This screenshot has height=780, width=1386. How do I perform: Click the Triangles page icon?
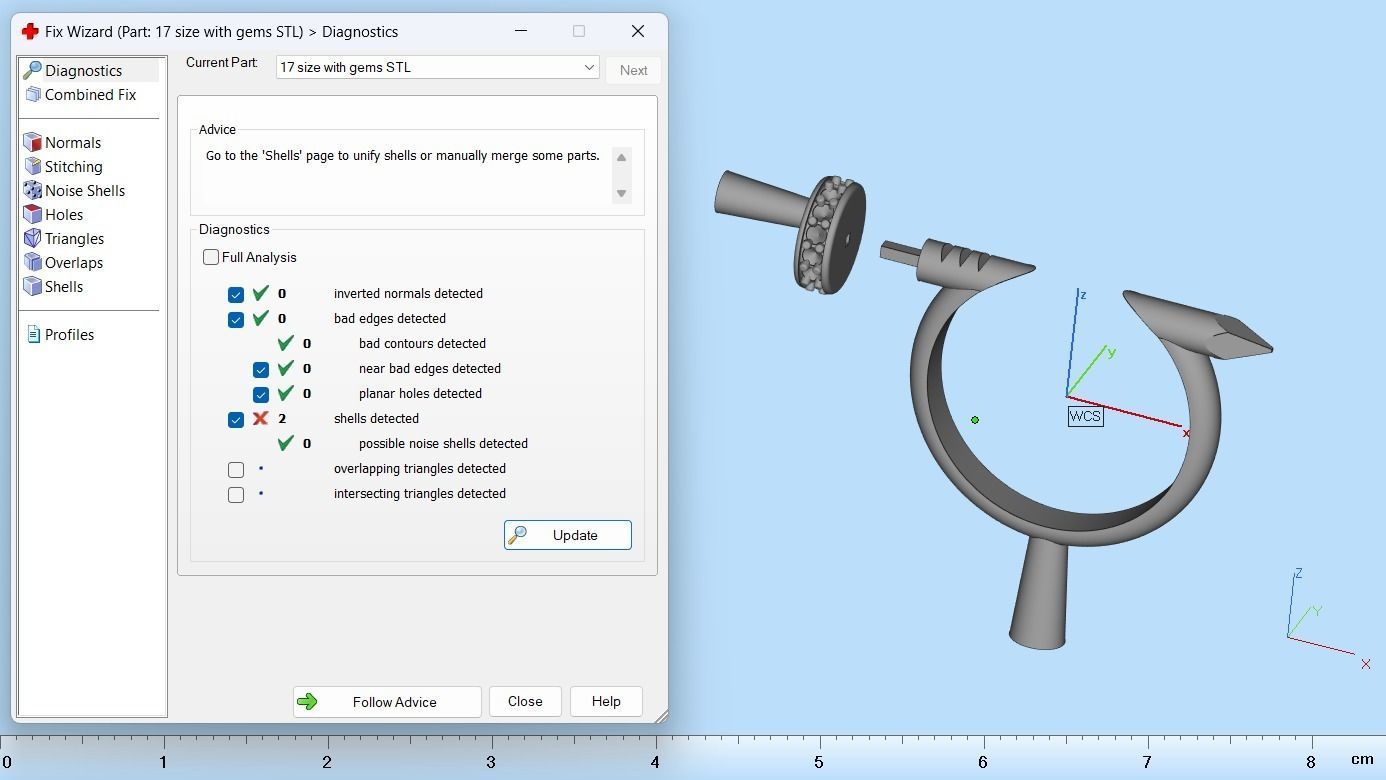(32, 238)
